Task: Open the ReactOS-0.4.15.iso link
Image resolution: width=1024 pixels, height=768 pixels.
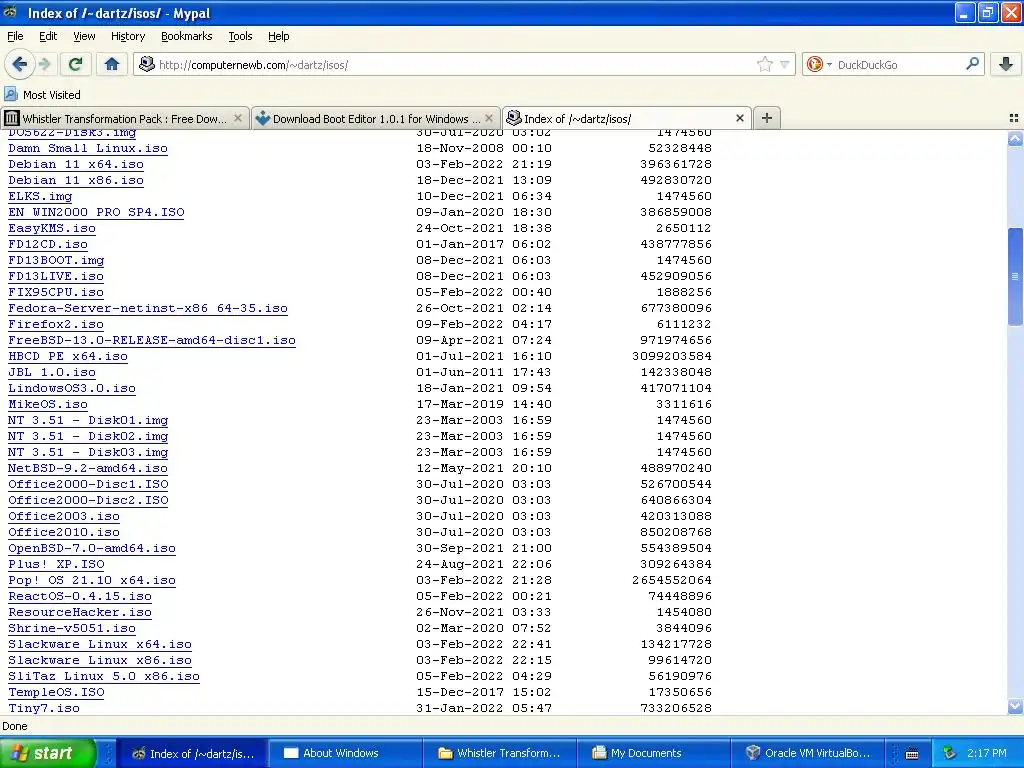Action: (80, 596)
